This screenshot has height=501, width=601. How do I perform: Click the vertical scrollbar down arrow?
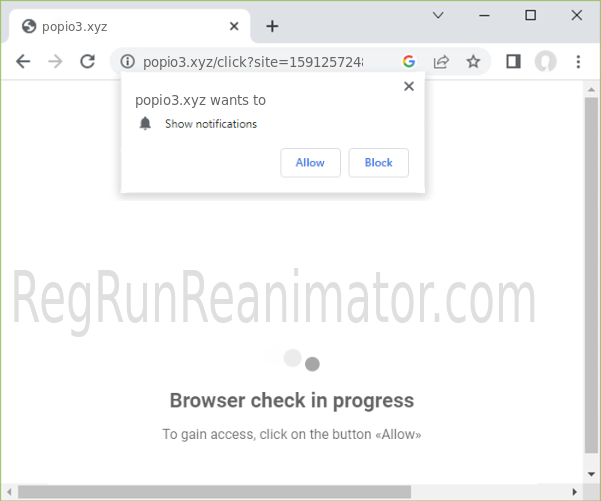tap(591, 473)
